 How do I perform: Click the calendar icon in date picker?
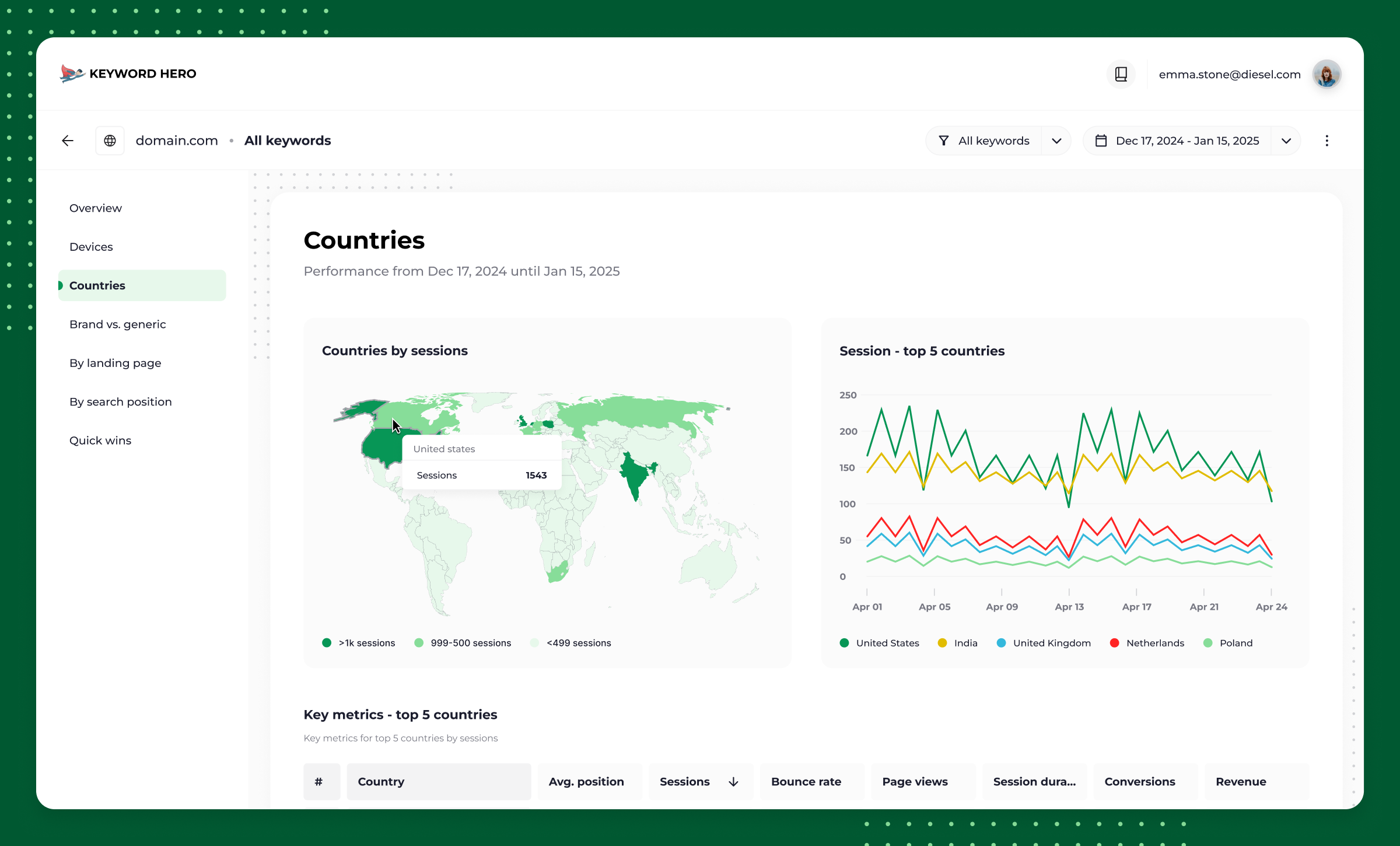point(1101,141)
